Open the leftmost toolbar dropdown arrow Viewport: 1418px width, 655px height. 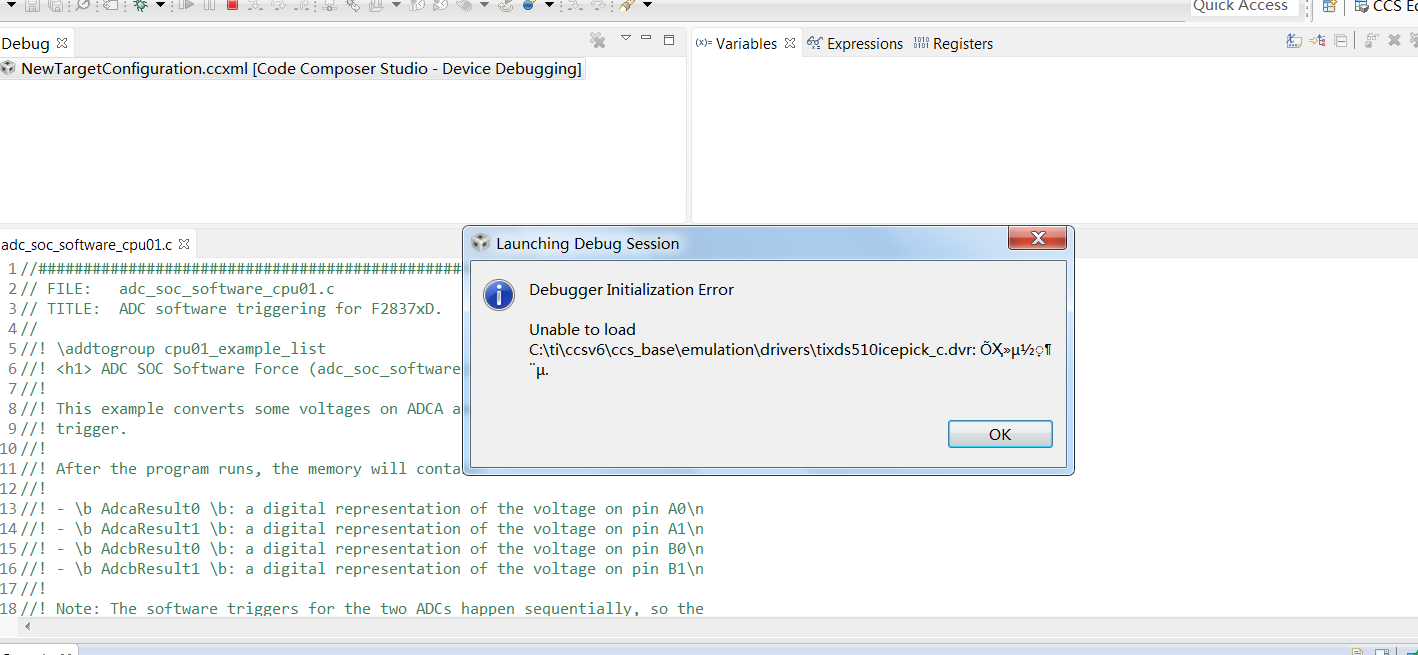[10, 5]
